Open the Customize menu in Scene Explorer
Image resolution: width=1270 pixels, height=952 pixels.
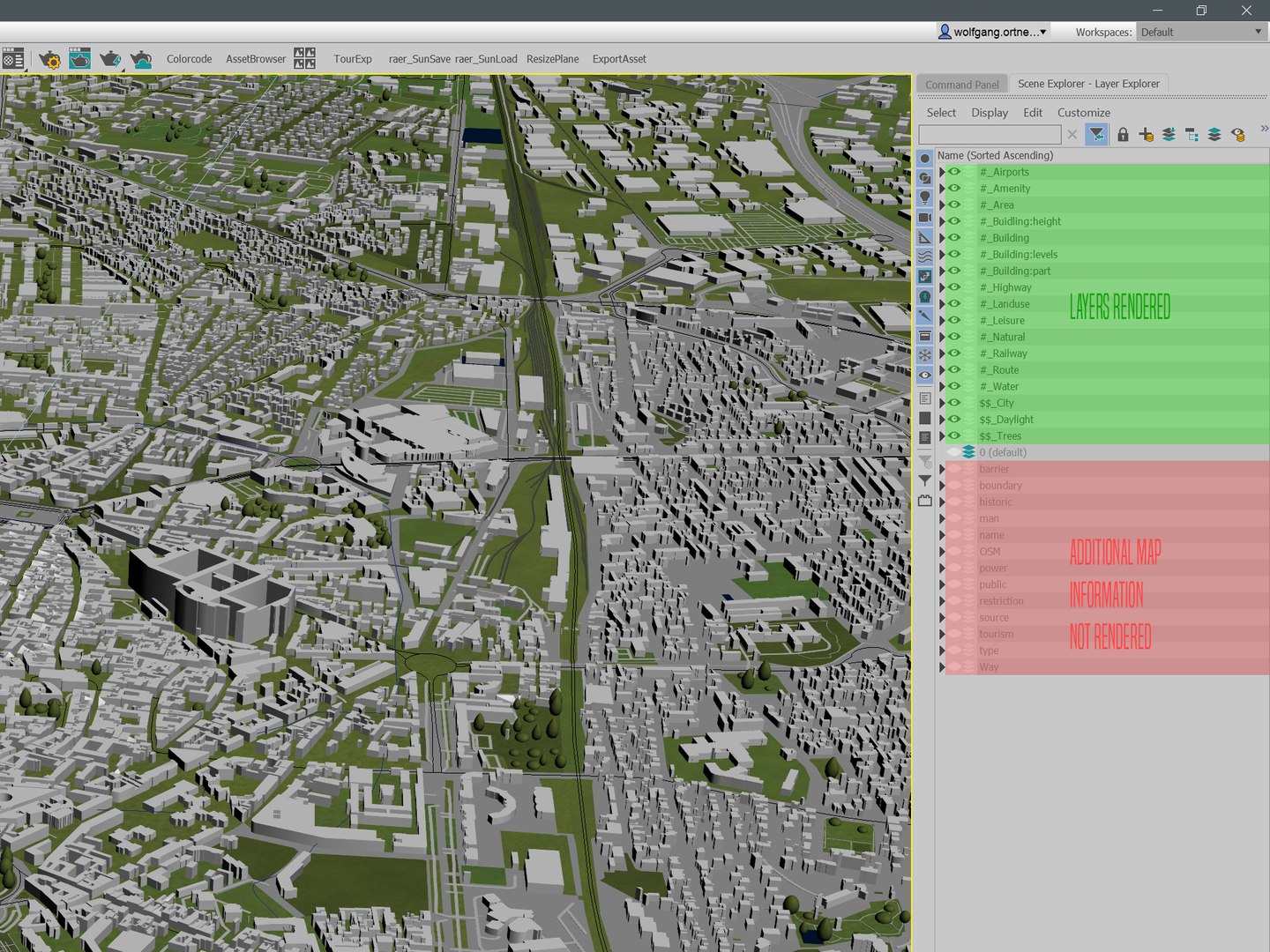coord(1084,113)
